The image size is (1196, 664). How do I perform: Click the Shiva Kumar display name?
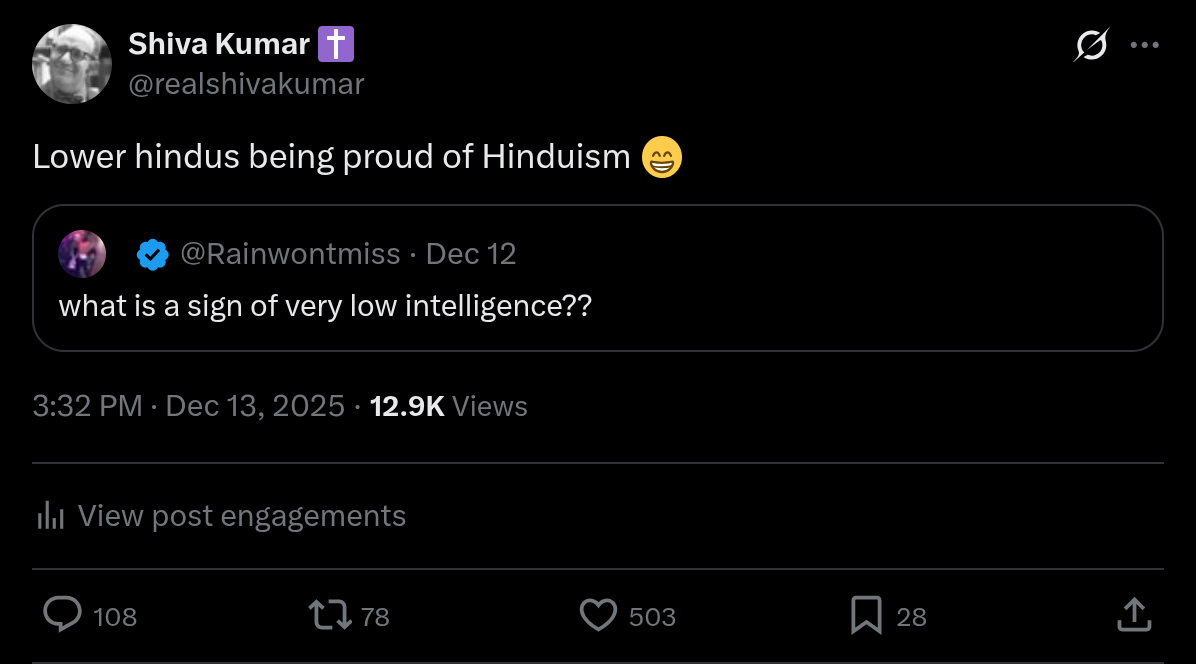click(x=219, y=44)
